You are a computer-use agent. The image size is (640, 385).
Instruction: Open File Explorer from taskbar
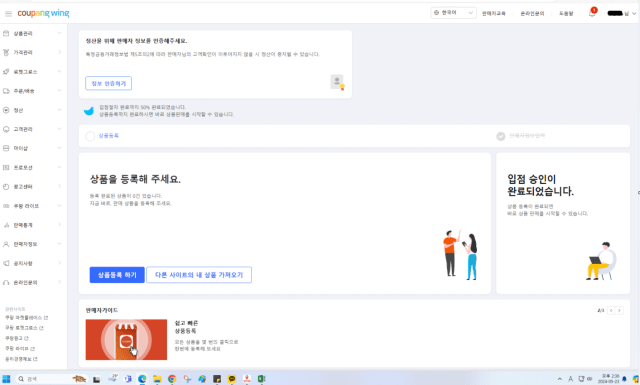click(157, 379)
